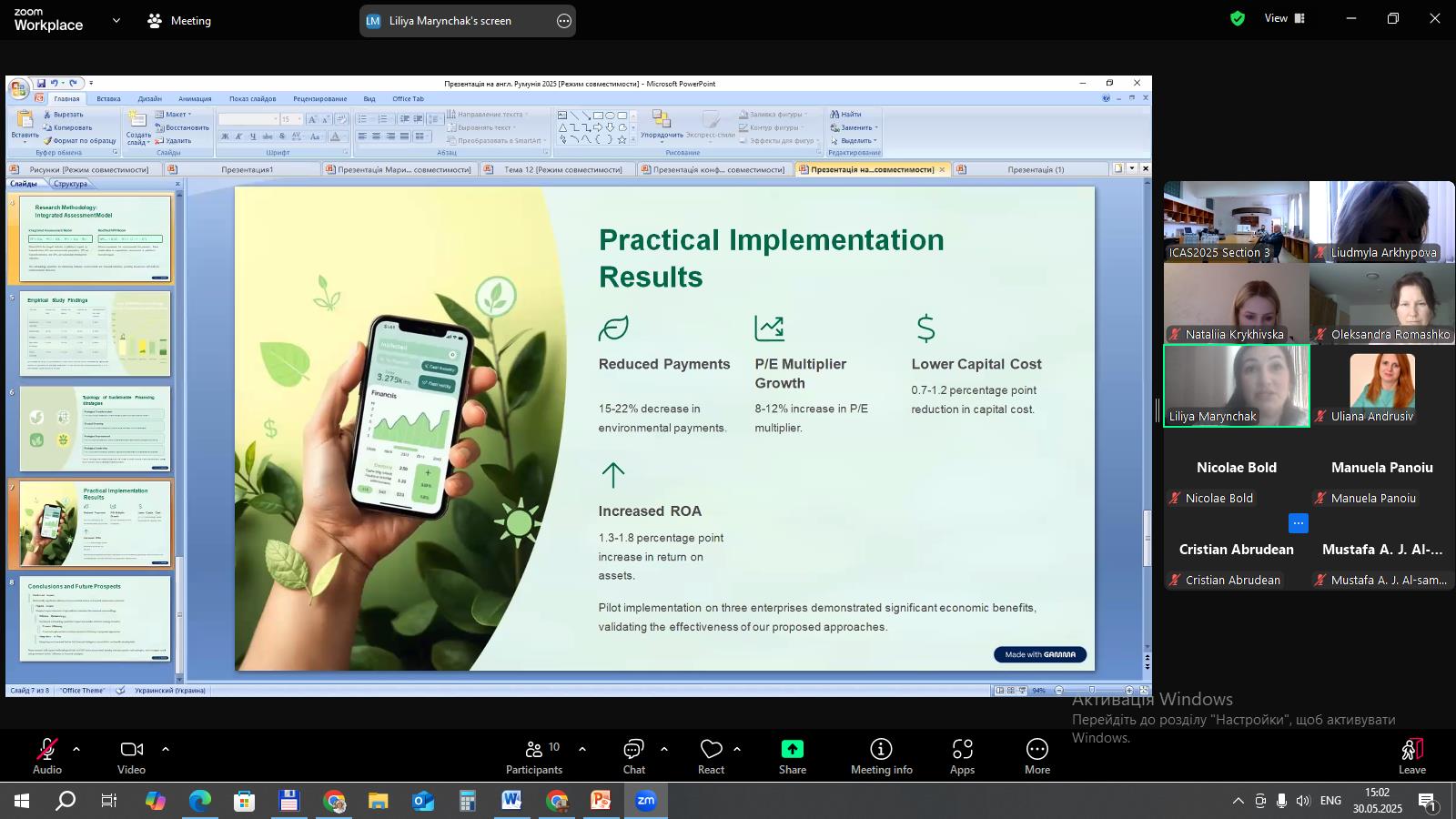Image resolution: width=1456 pixels, height=819 pixels.
Task: Expand Zoom video options arrow
Action: coord(166,750)
